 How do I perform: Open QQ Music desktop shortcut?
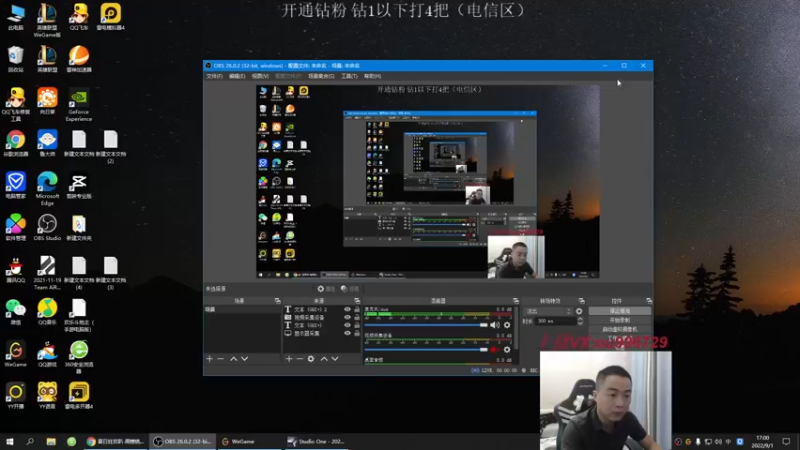click(x=47, y=312)
